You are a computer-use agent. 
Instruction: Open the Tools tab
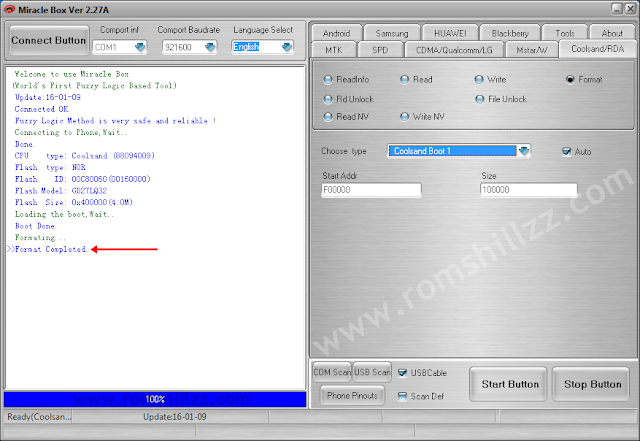(565, 33)
